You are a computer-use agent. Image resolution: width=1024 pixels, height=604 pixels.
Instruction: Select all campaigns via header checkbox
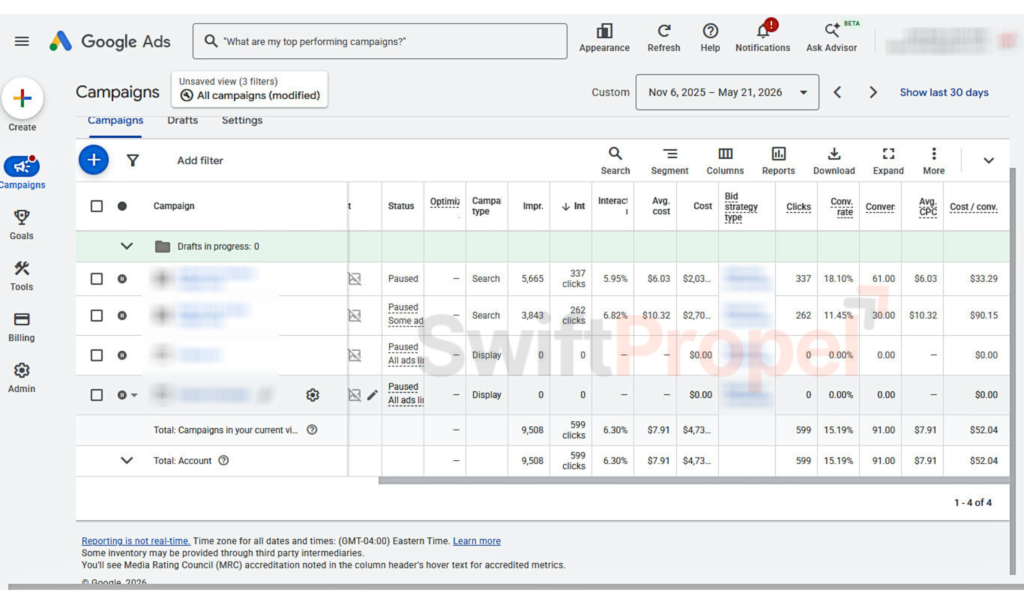(x=97, y=206)
